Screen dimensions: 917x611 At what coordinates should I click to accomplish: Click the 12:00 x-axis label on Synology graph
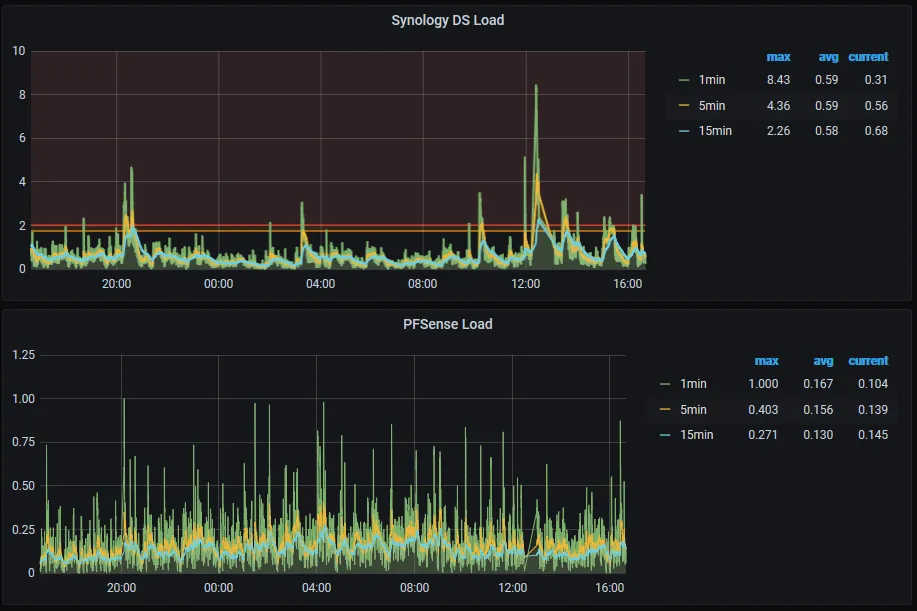pyautogui.click(x=526, y=284)
